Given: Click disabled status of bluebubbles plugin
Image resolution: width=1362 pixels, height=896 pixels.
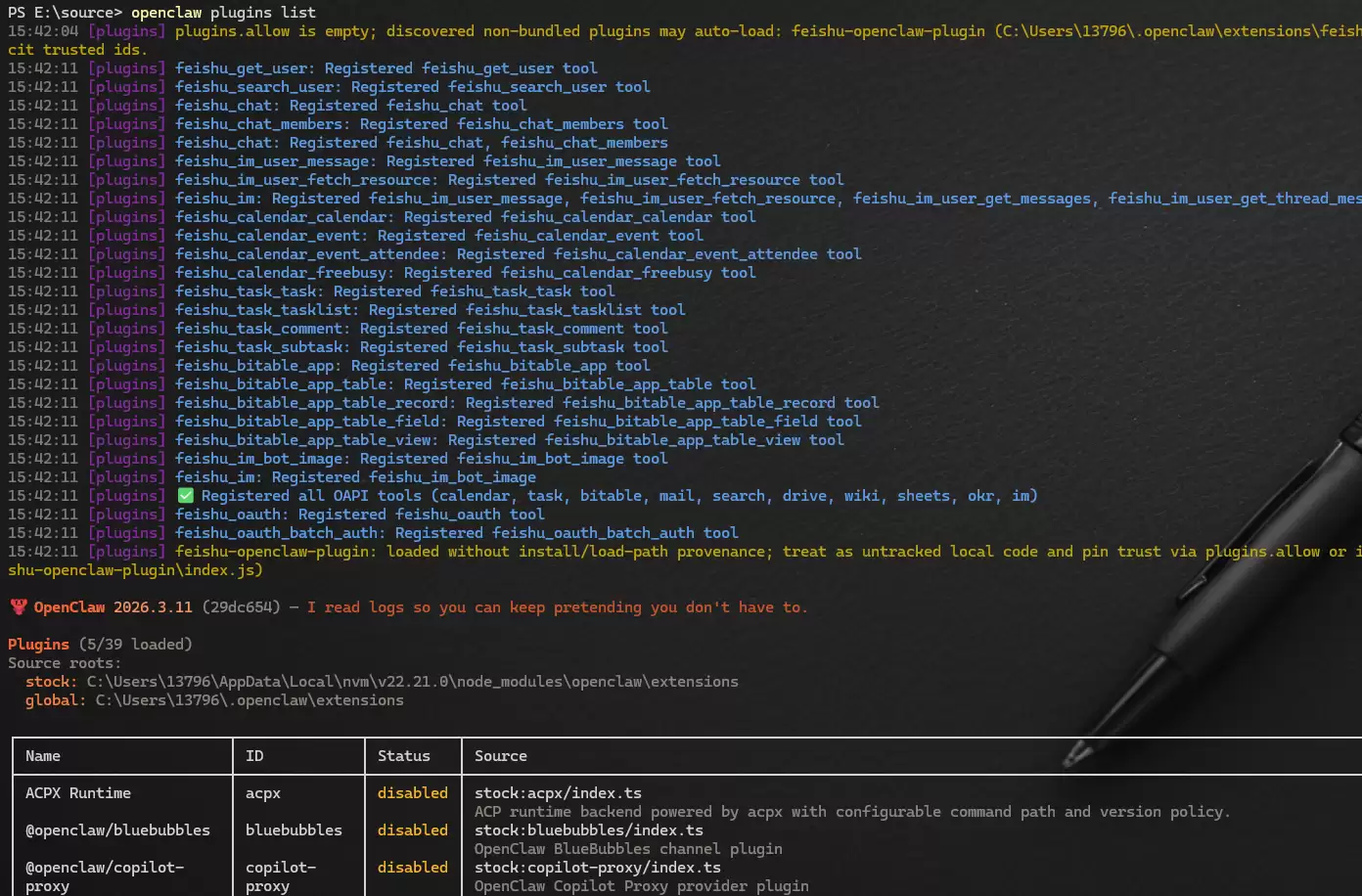Looking at the screenshot, I should pos(412,830).
